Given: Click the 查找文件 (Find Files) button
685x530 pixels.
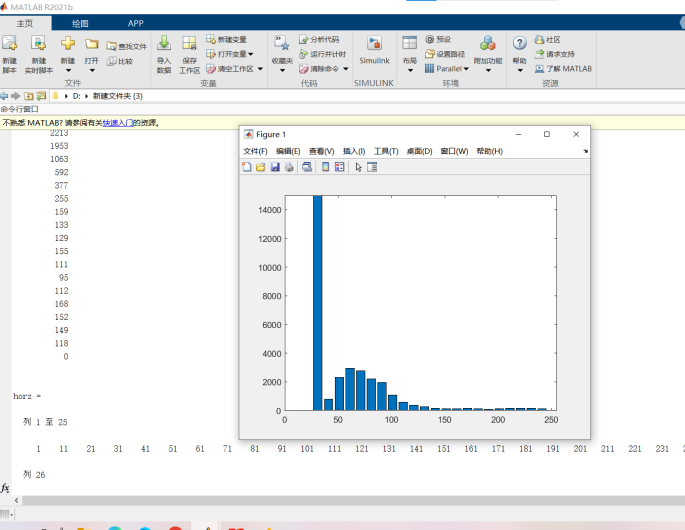Looking at the screenshot, I should [x=127, y=46].
